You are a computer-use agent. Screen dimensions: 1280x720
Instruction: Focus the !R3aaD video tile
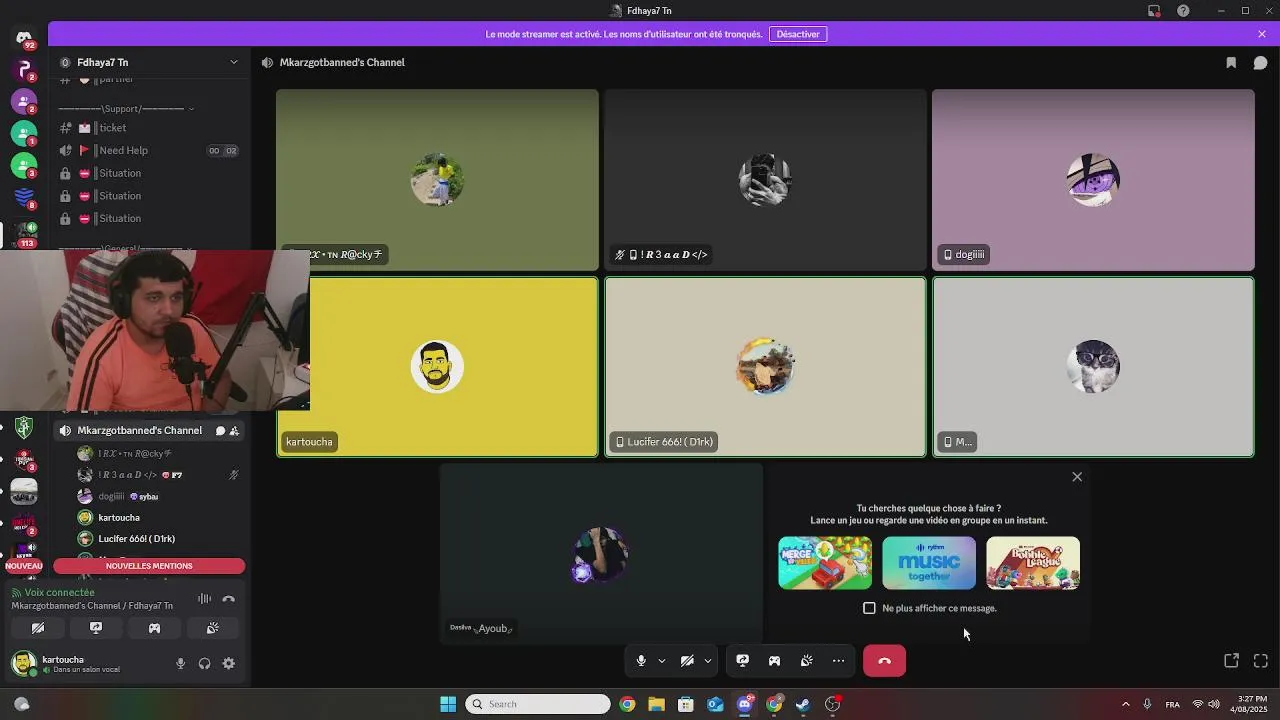click(765, 180)
